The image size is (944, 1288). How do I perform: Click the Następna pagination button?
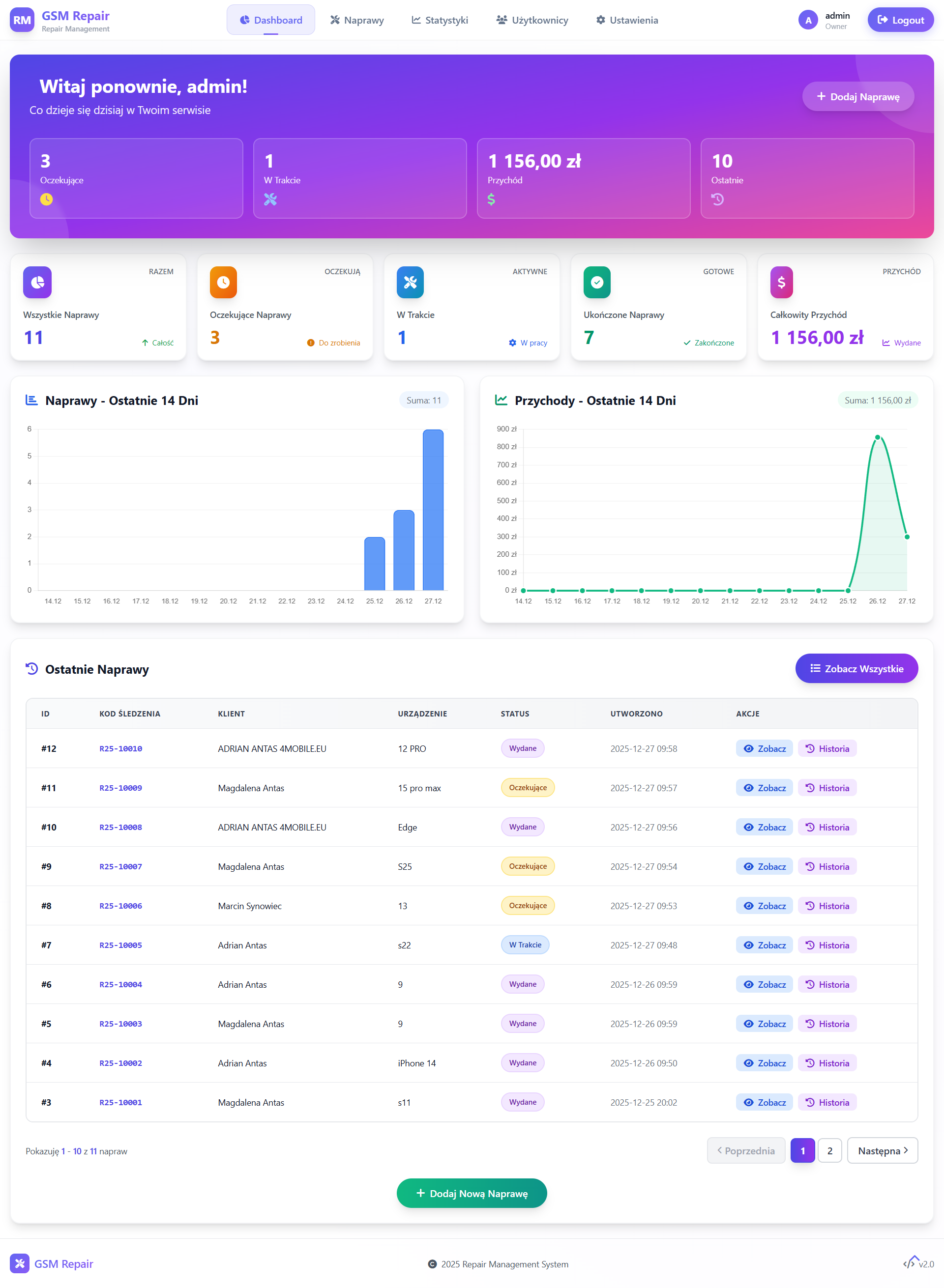pyautogui.click(x=882, y=1150)
